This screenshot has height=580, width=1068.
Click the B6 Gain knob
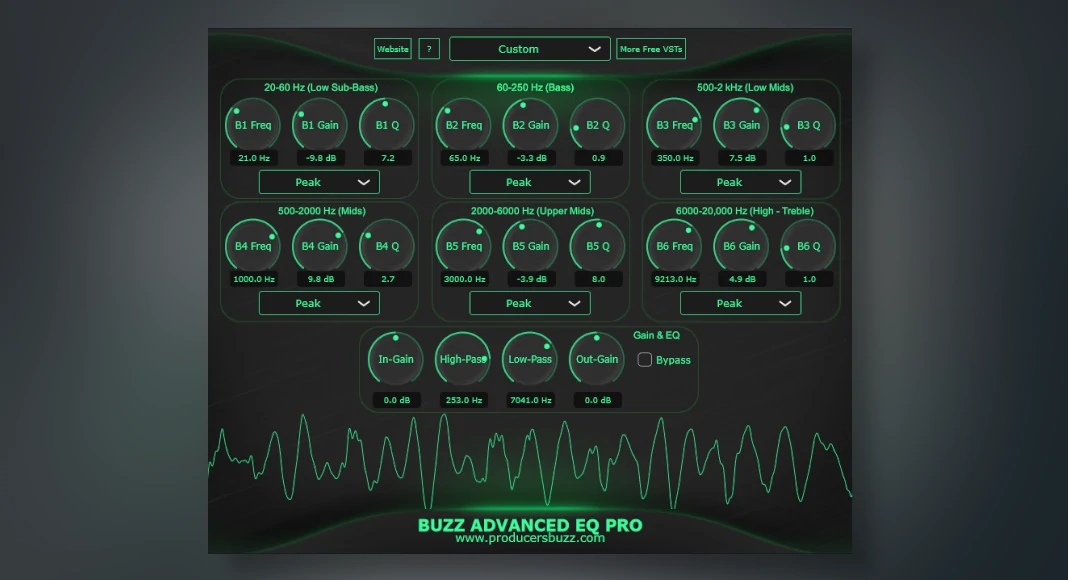(741, 246)
